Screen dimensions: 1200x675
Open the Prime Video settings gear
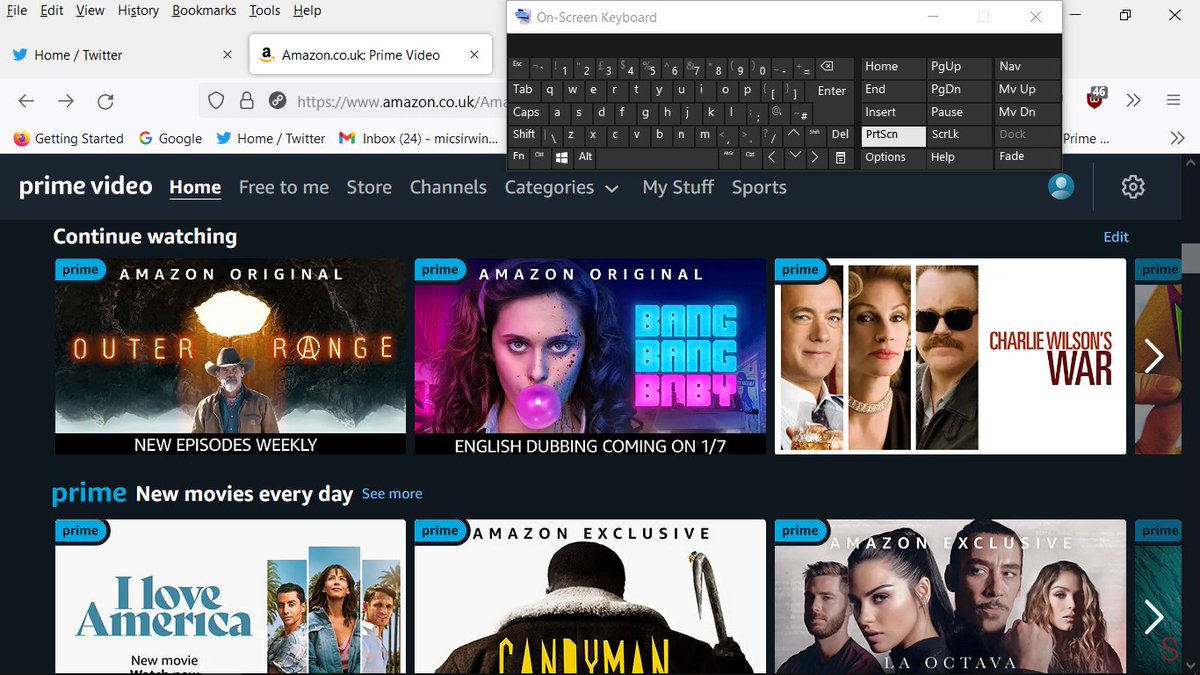coord(1132,187)
